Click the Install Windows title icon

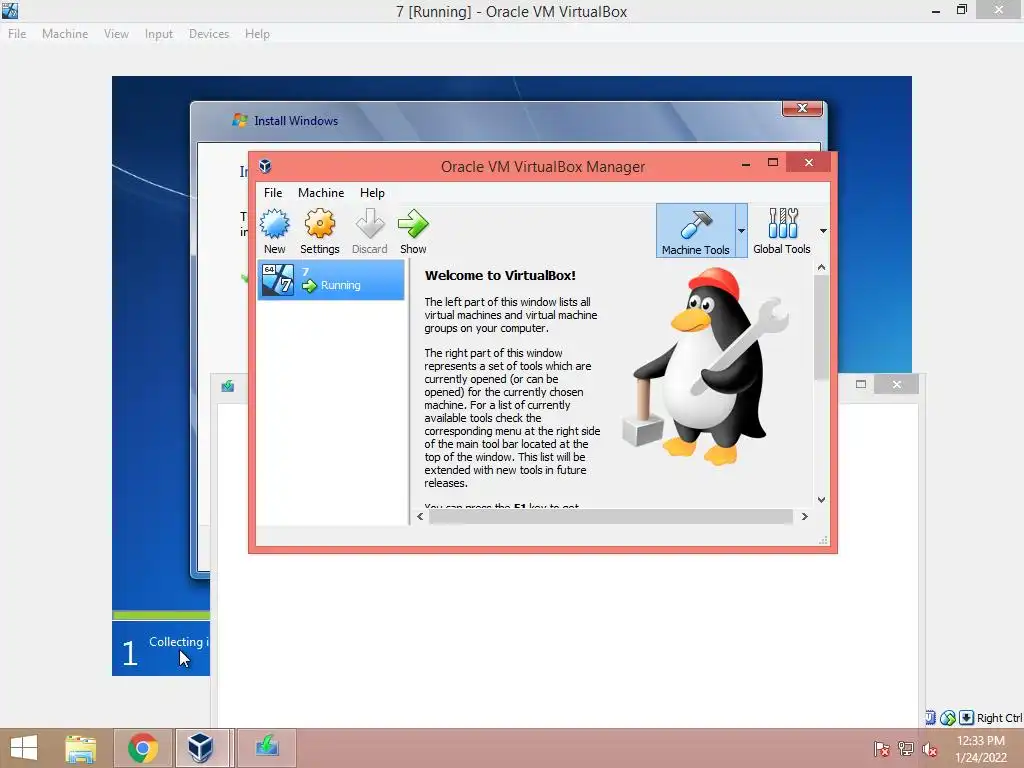tap(240, 120)
